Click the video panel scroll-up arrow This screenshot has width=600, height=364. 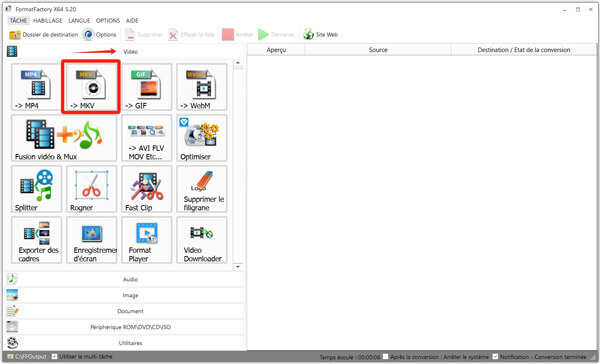(238, 63)
